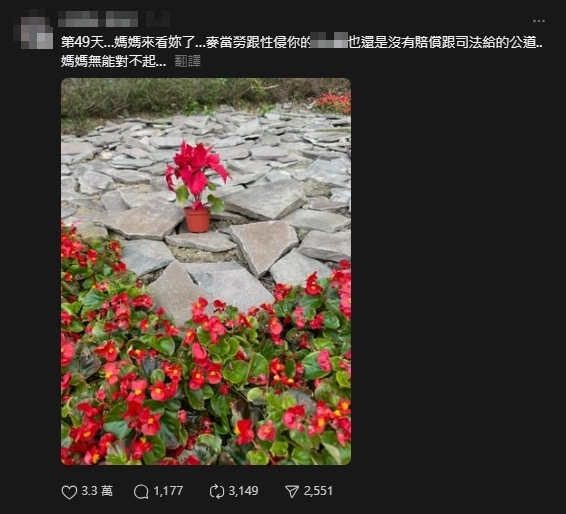Open the thread from the 第49天 text line
The image size is (566, 514).
tap(301, 42)
